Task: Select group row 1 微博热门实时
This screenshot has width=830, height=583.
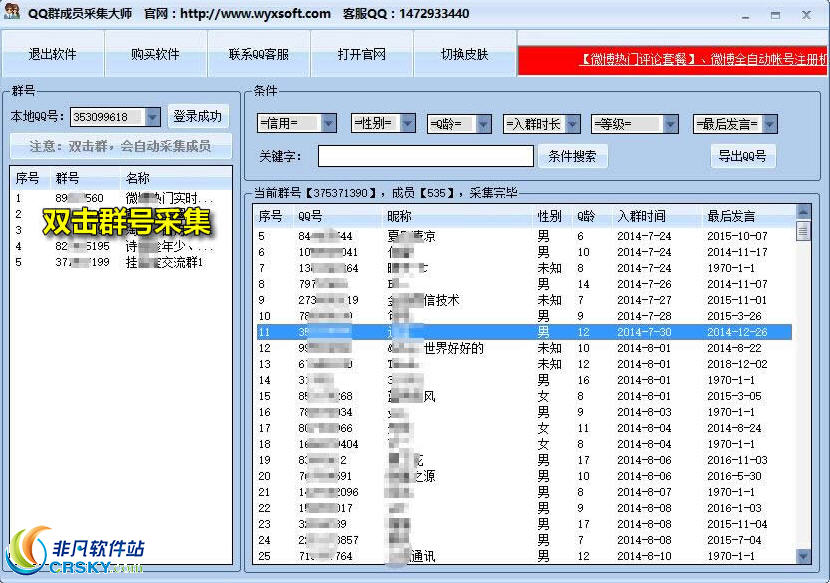Action: pos(121,198)
